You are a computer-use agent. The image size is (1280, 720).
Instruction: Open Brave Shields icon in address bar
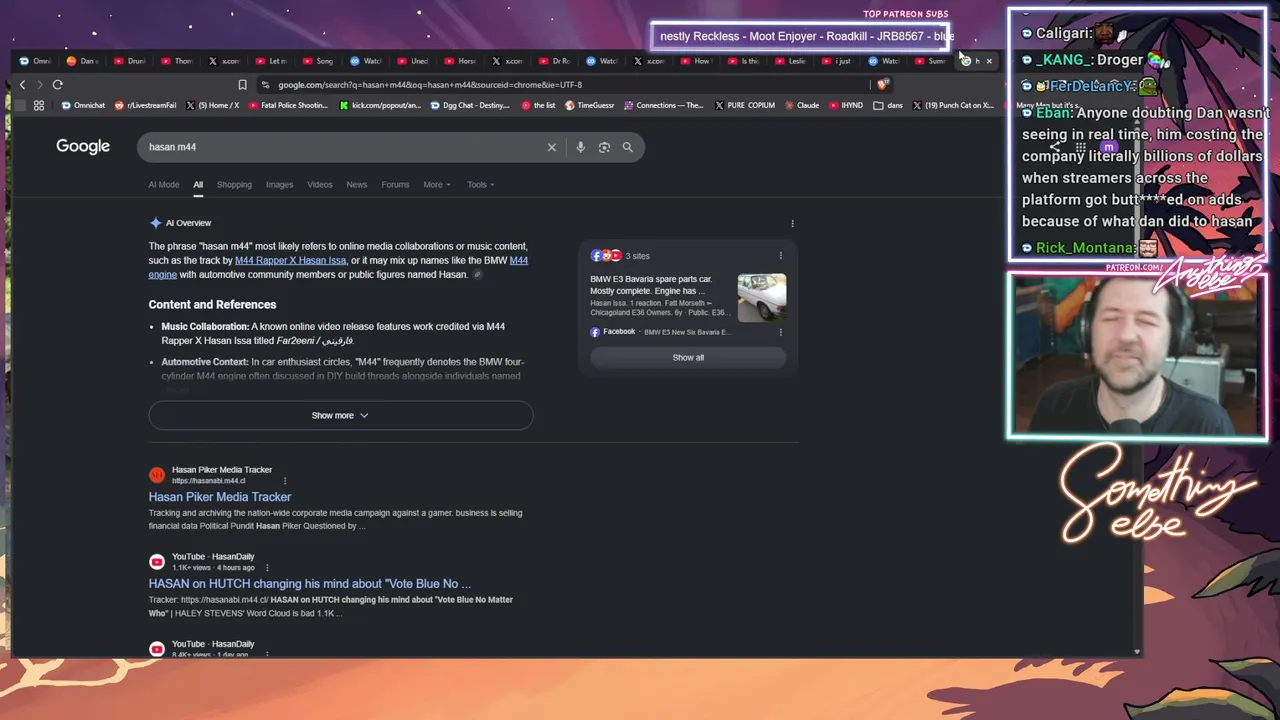(x=881, y=85)
